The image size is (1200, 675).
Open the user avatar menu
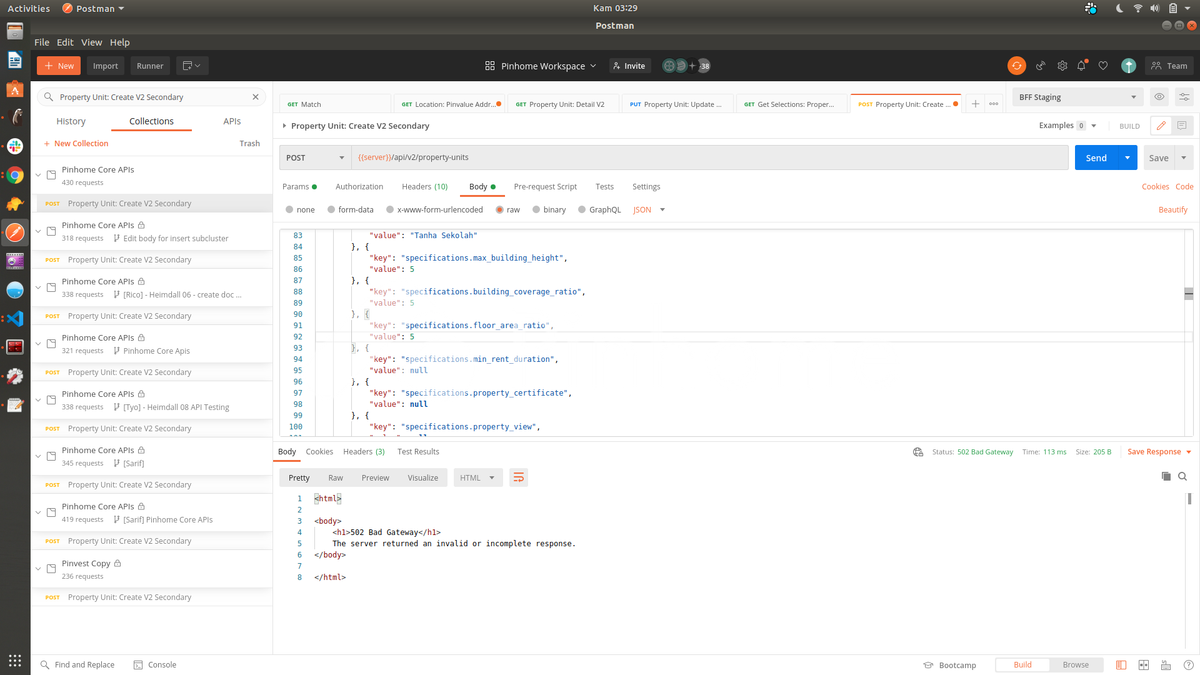coord(1128,66)
